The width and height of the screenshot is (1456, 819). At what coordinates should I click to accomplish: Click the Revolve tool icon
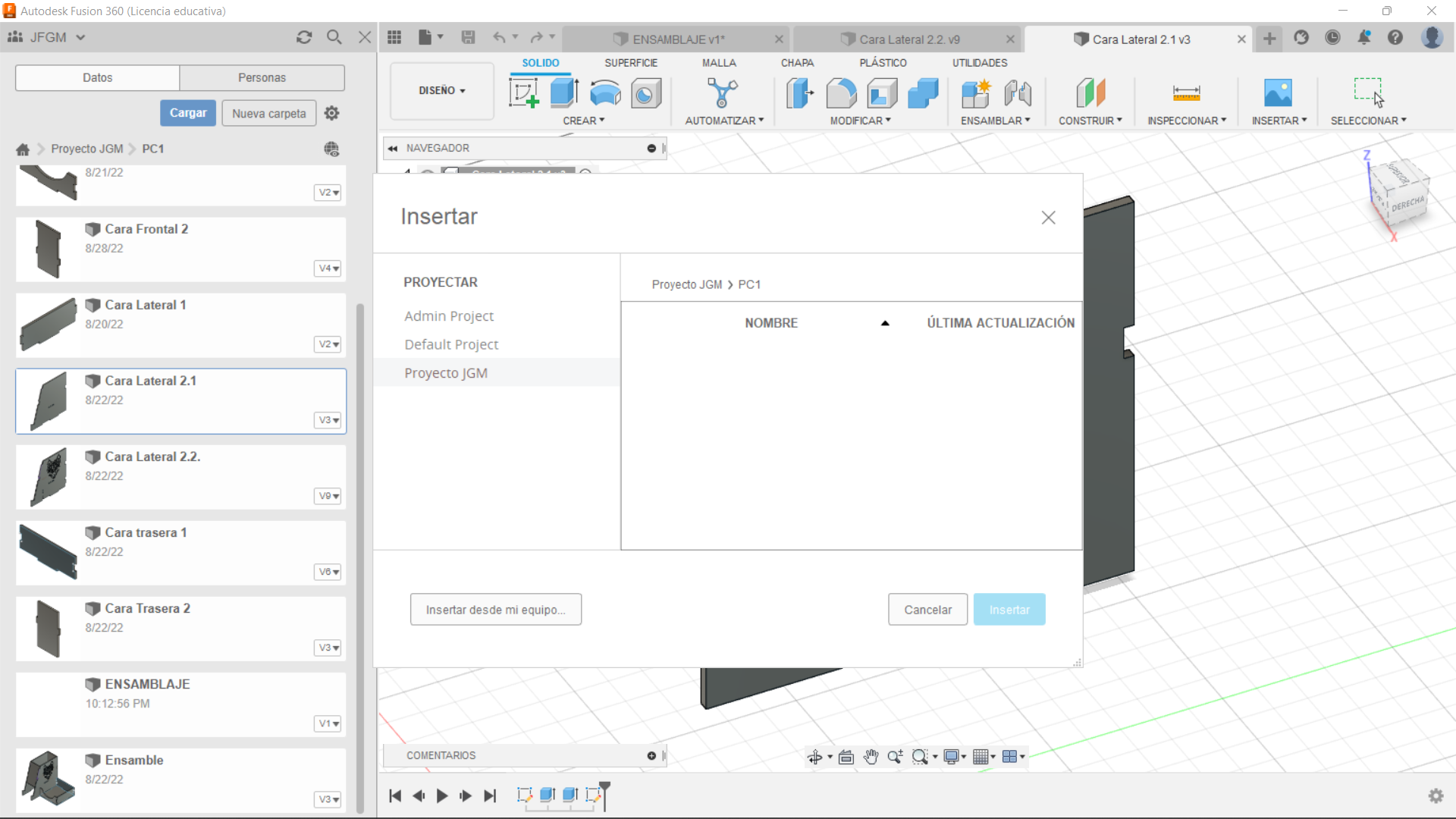605,93
